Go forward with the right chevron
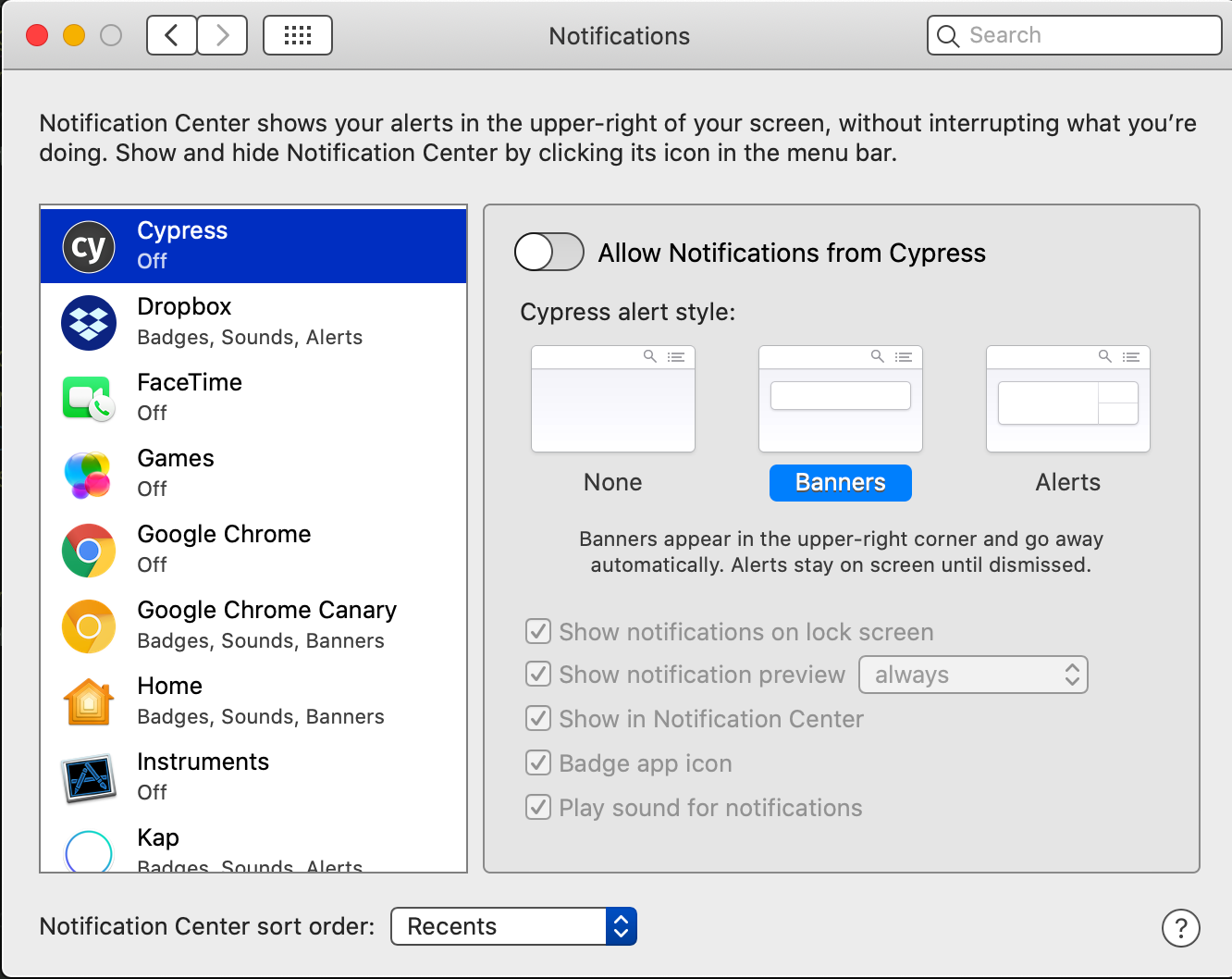The image size is (1232, 979). pos(222,35)
